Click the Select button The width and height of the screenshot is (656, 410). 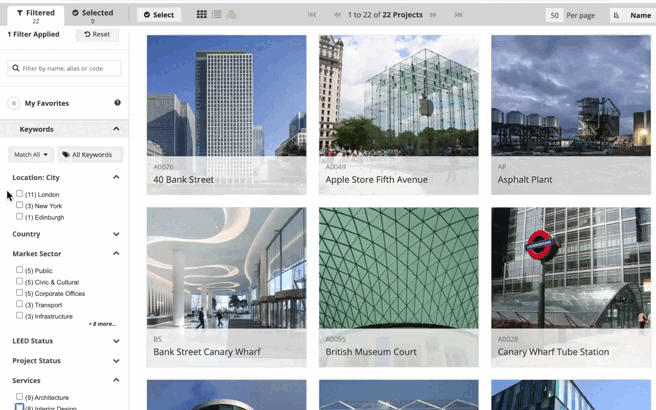click(x=159, y=15)
